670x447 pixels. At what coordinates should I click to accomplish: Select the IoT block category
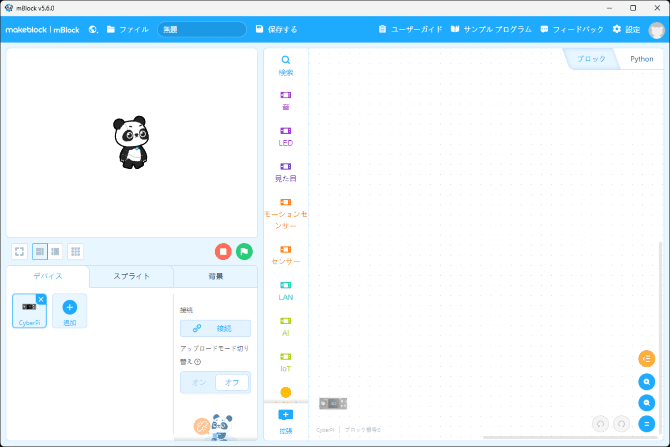pos(285,362)
